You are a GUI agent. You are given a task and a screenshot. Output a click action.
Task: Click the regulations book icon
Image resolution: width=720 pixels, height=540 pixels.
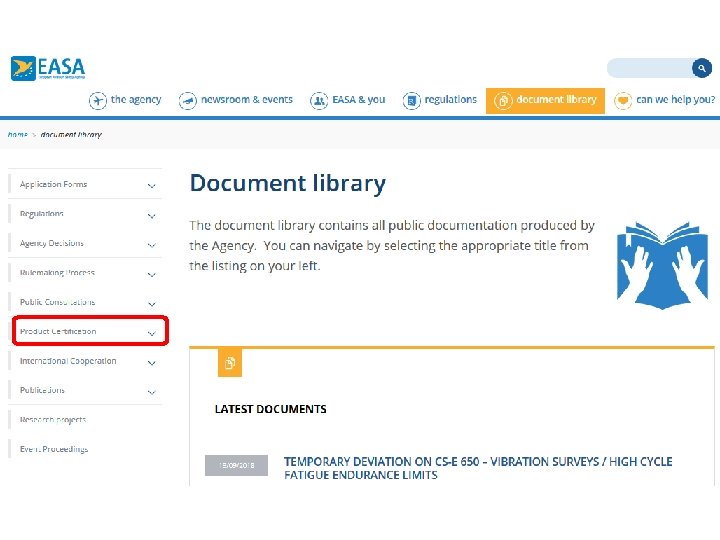point(411,100)
